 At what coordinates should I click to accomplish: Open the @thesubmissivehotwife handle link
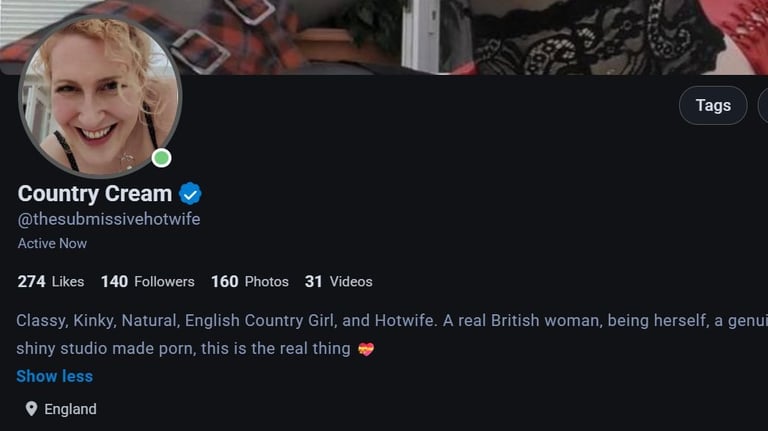[109, 219]
